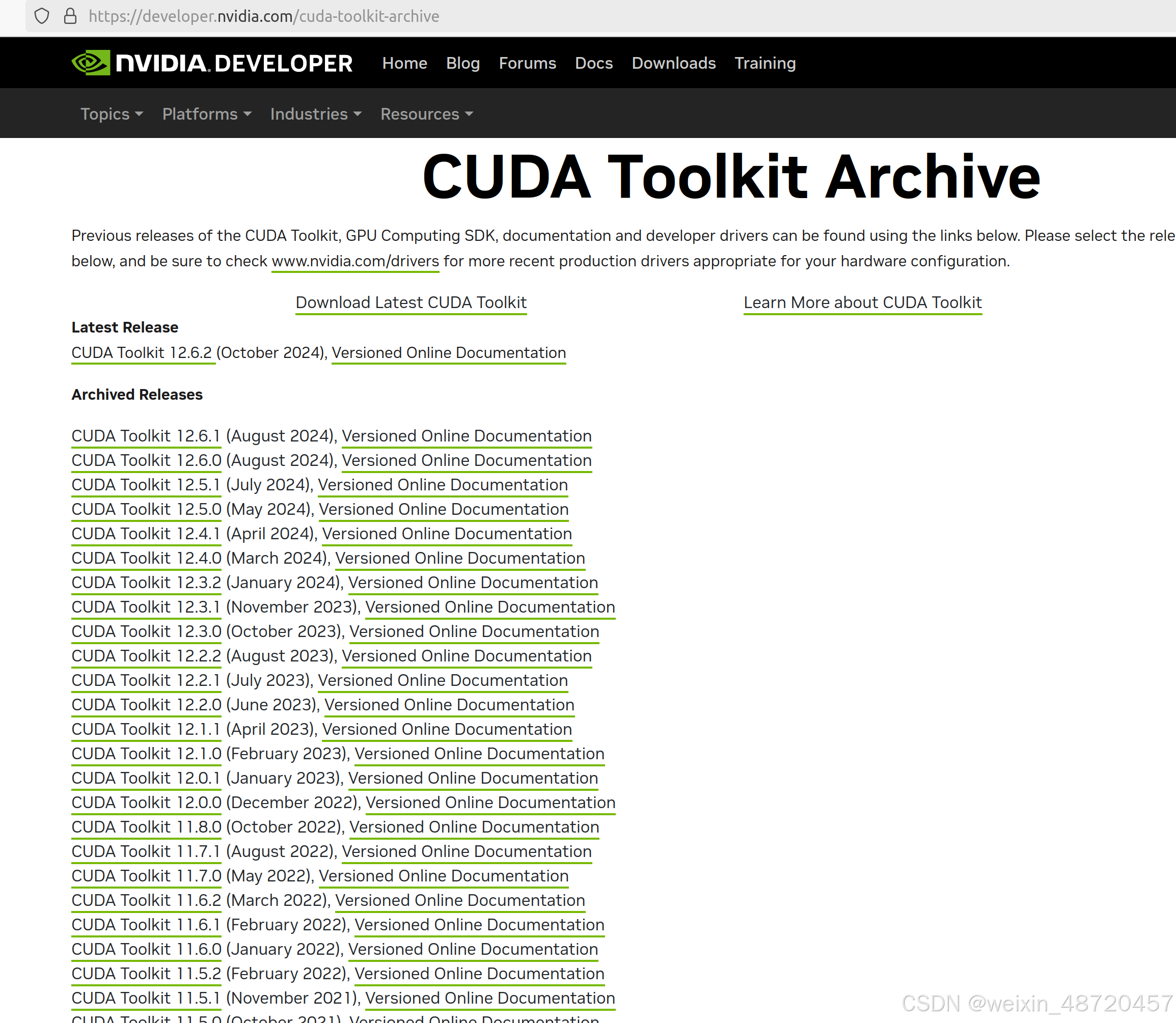Navigate to the Docs page

click(x=594, y=63)
